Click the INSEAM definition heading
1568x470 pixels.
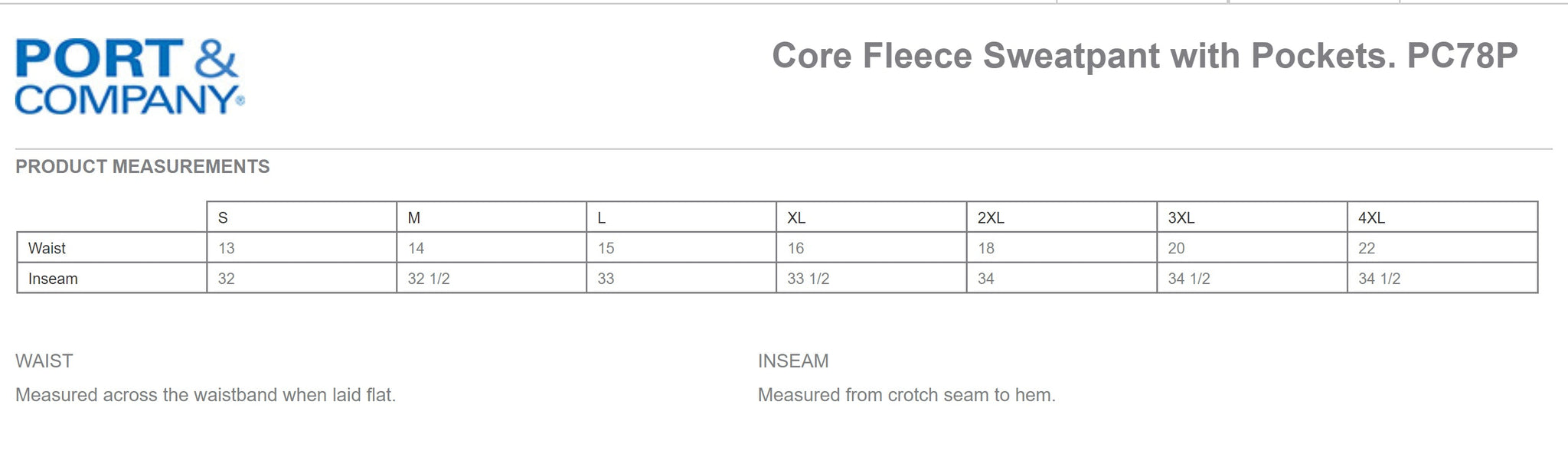point(793,361)
